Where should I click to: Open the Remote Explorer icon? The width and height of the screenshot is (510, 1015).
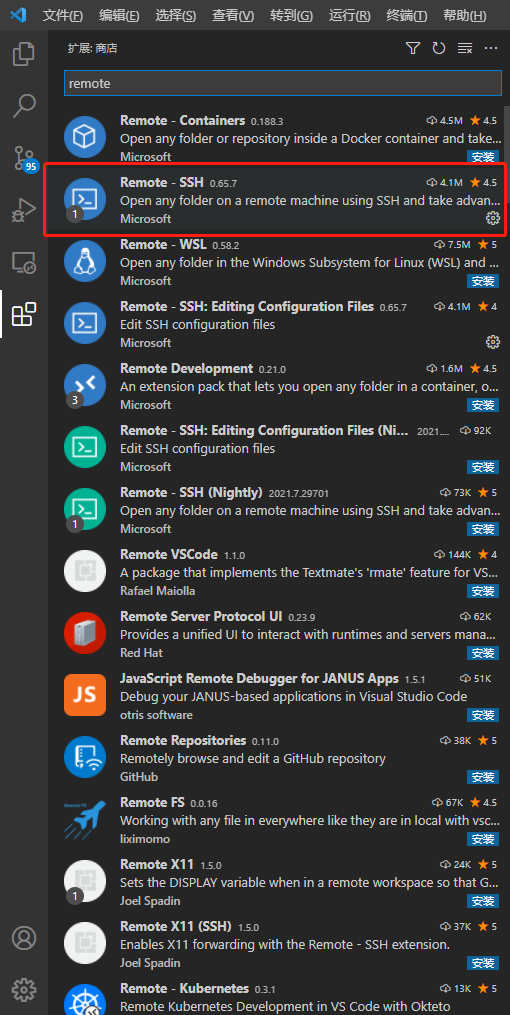[24, 262]
